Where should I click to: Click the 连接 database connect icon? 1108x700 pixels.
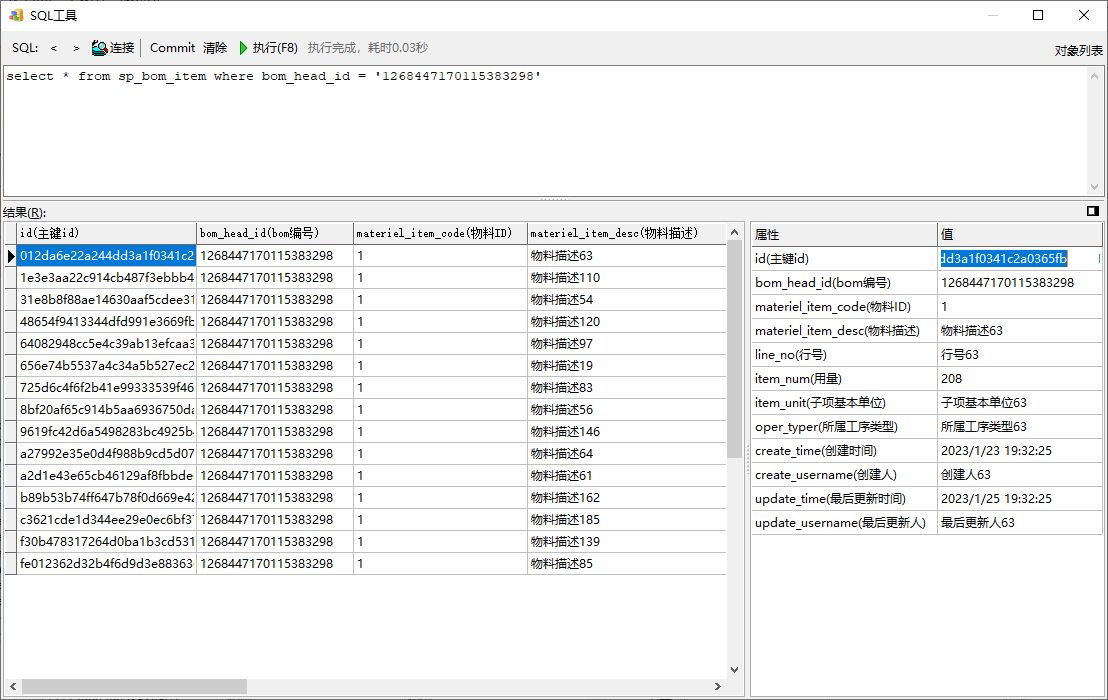100,48
